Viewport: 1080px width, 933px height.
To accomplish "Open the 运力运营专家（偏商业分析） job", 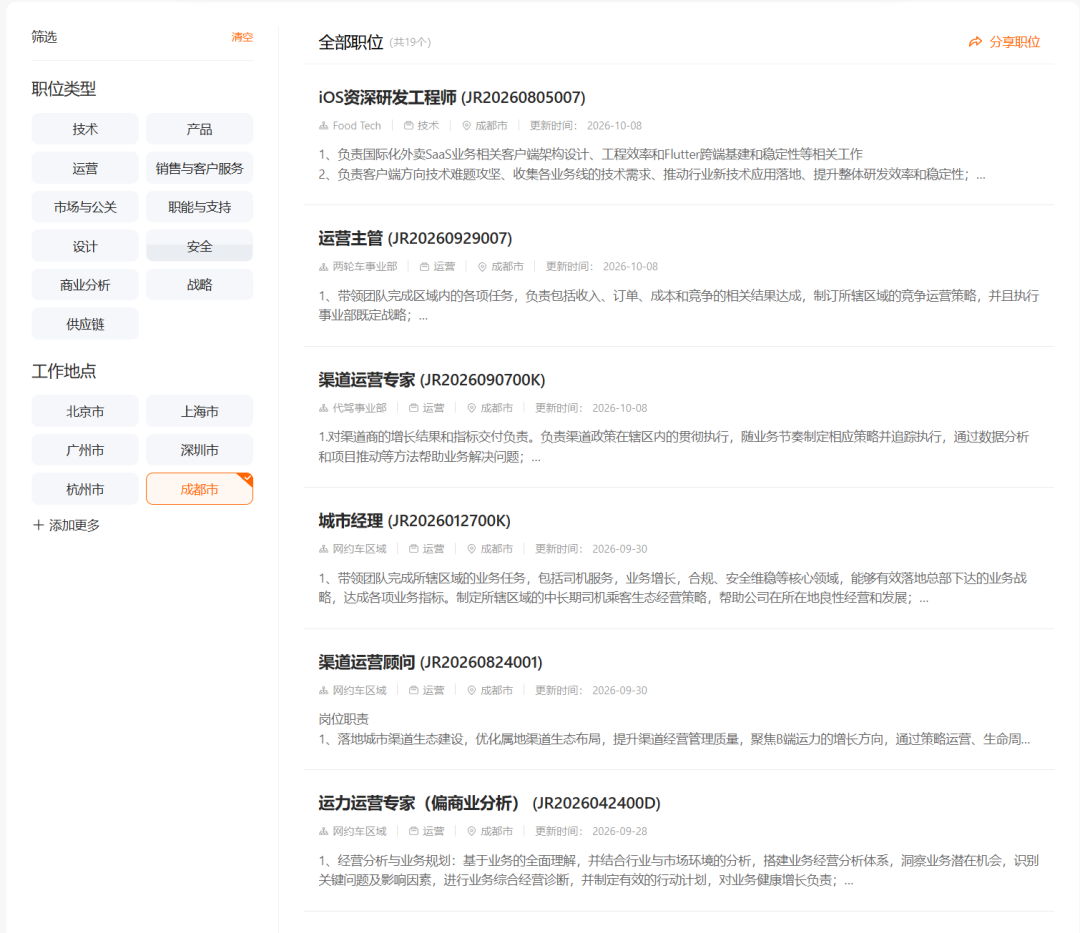I will pyautogui.click(x=490, y=804).
